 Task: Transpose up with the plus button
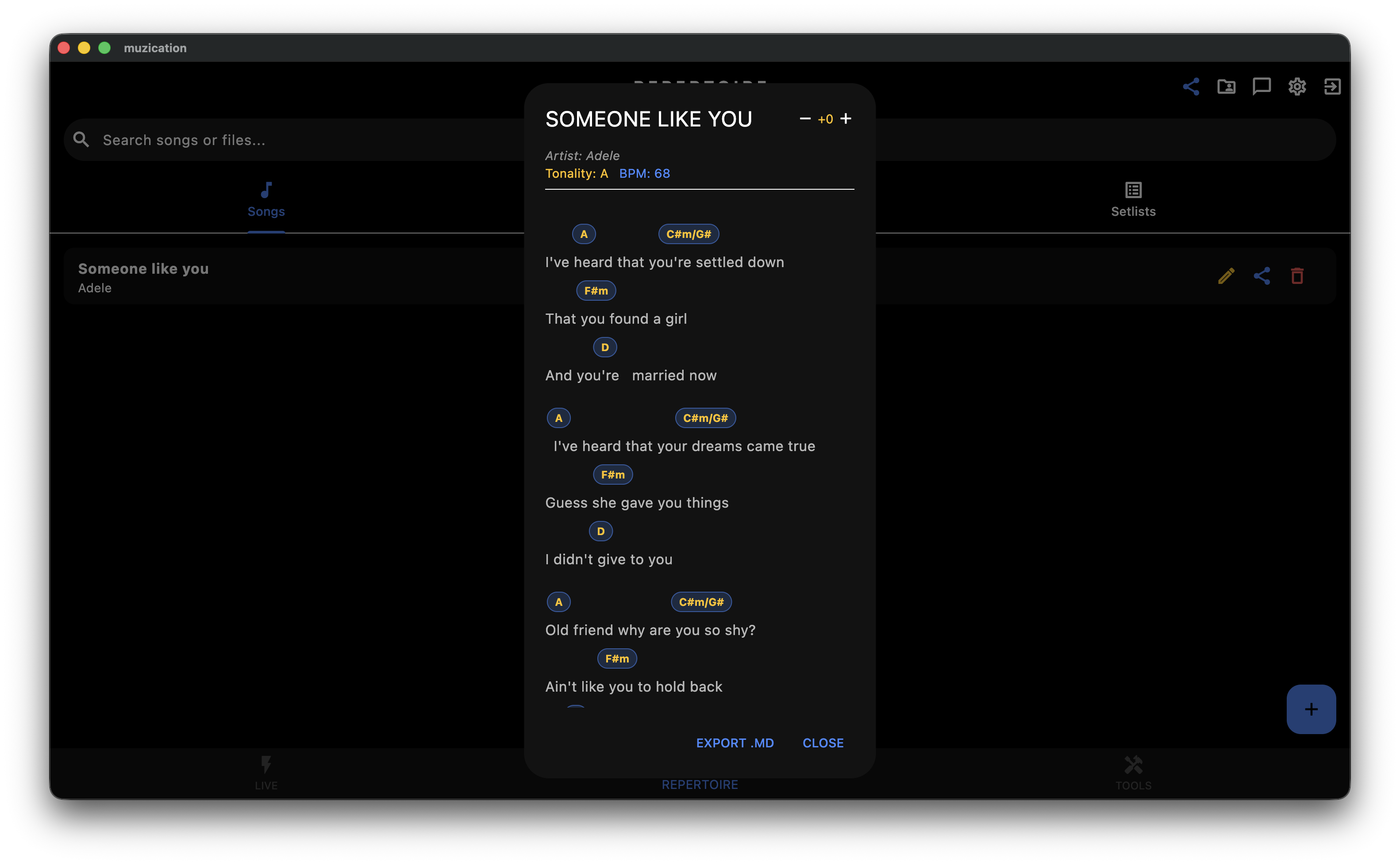tap(846, 119)
